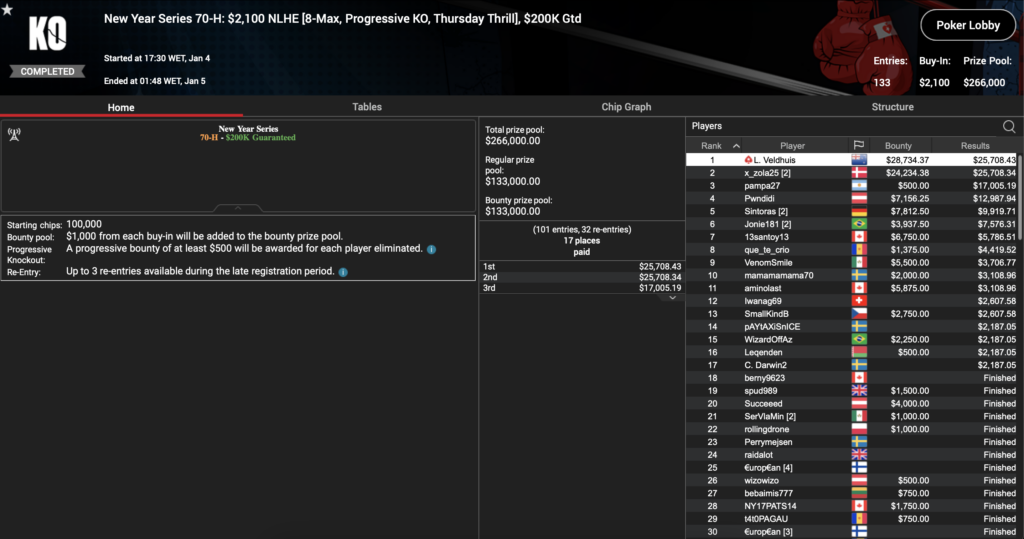Click the red spade icon beside L. Veldhuis

pos(749,160)
